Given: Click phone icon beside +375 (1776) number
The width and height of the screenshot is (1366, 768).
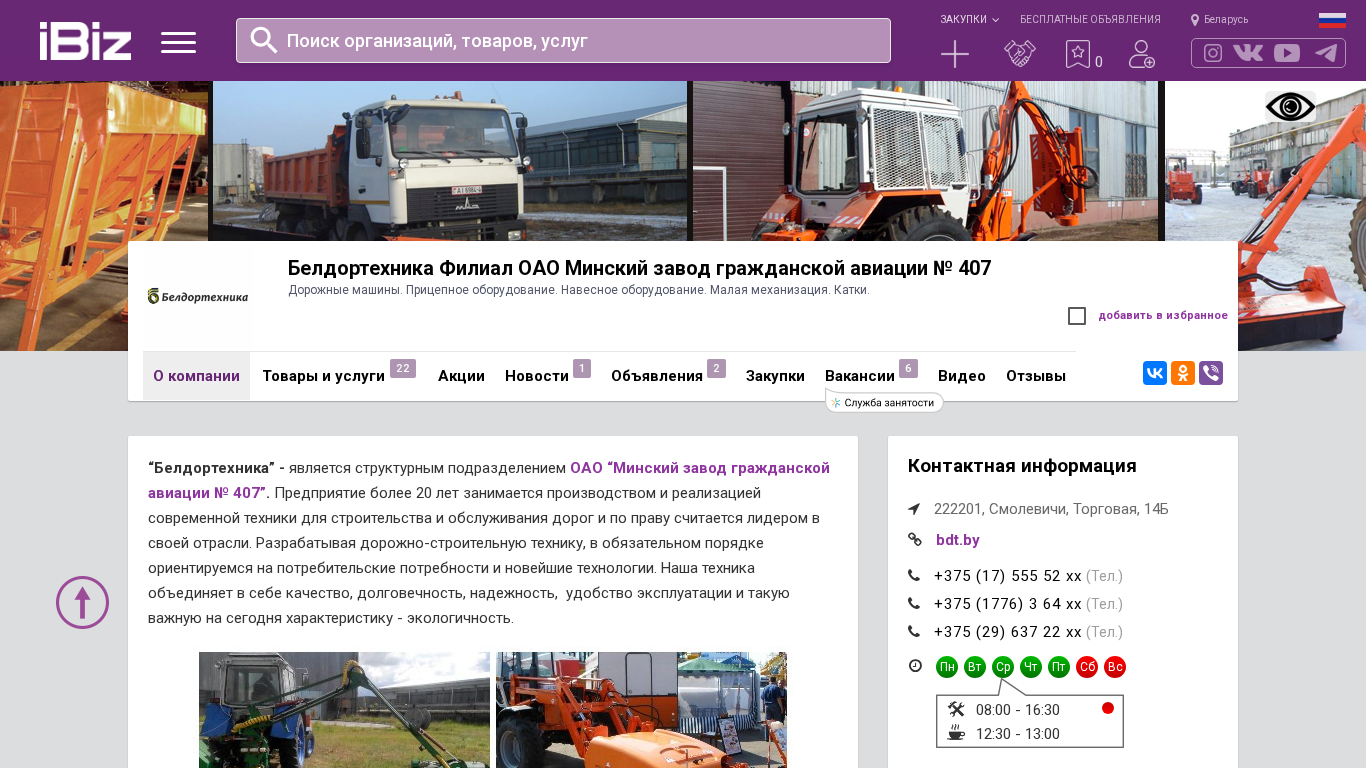Looking at the screenshot, I should [x=914, y=604].
